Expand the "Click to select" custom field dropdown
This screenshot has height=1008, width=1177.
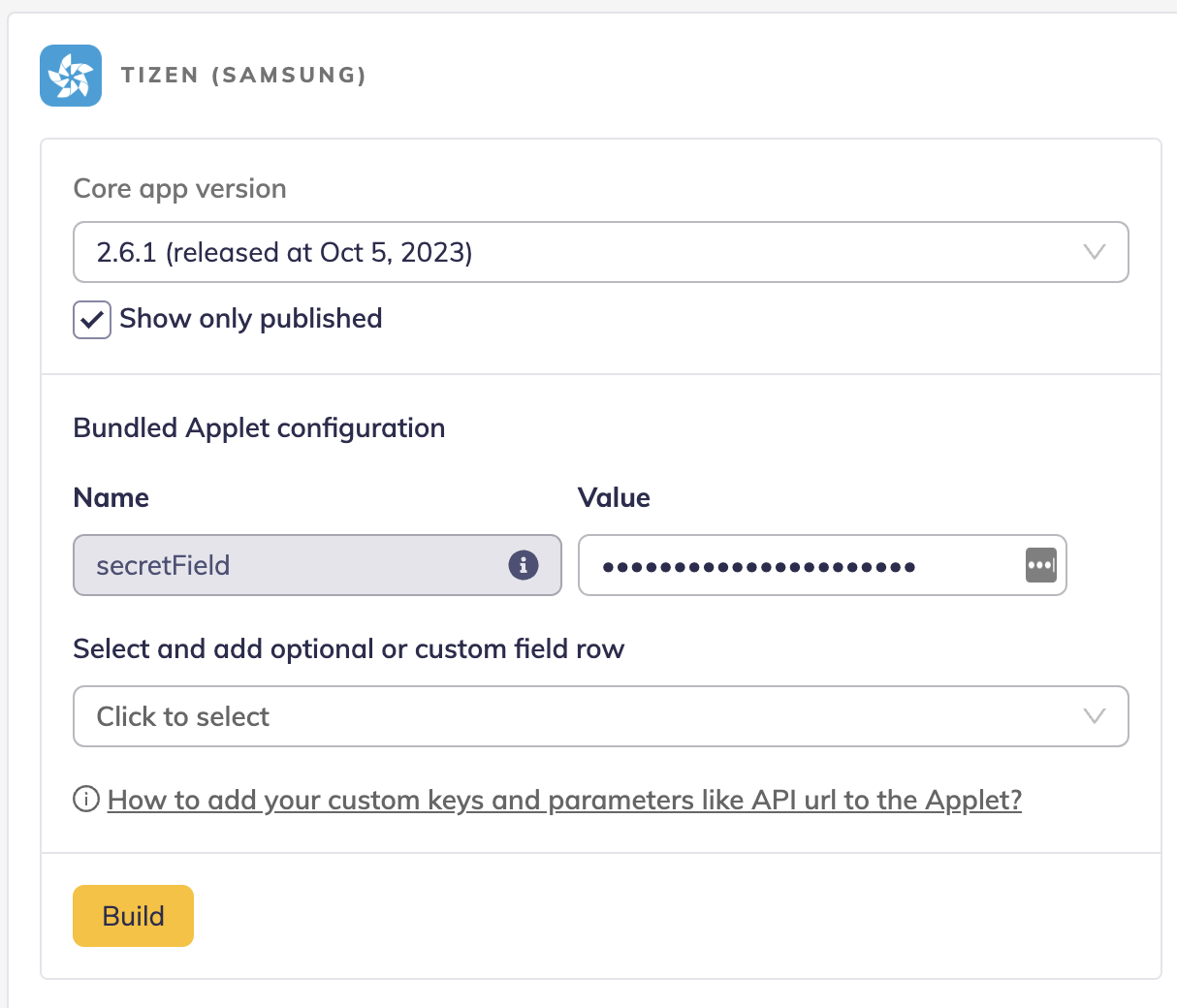tap(582, 716)
